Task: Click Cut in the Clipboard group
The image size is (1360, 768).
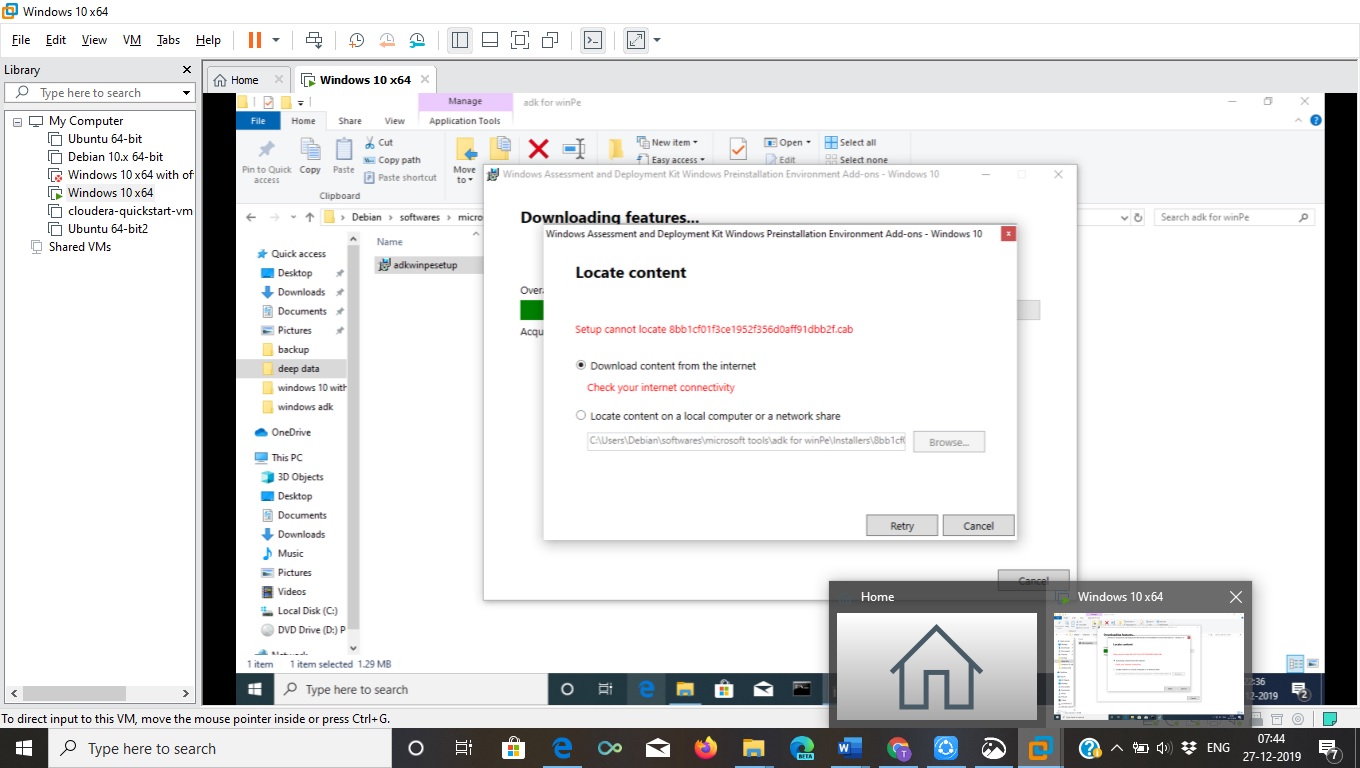Action: 379,143
